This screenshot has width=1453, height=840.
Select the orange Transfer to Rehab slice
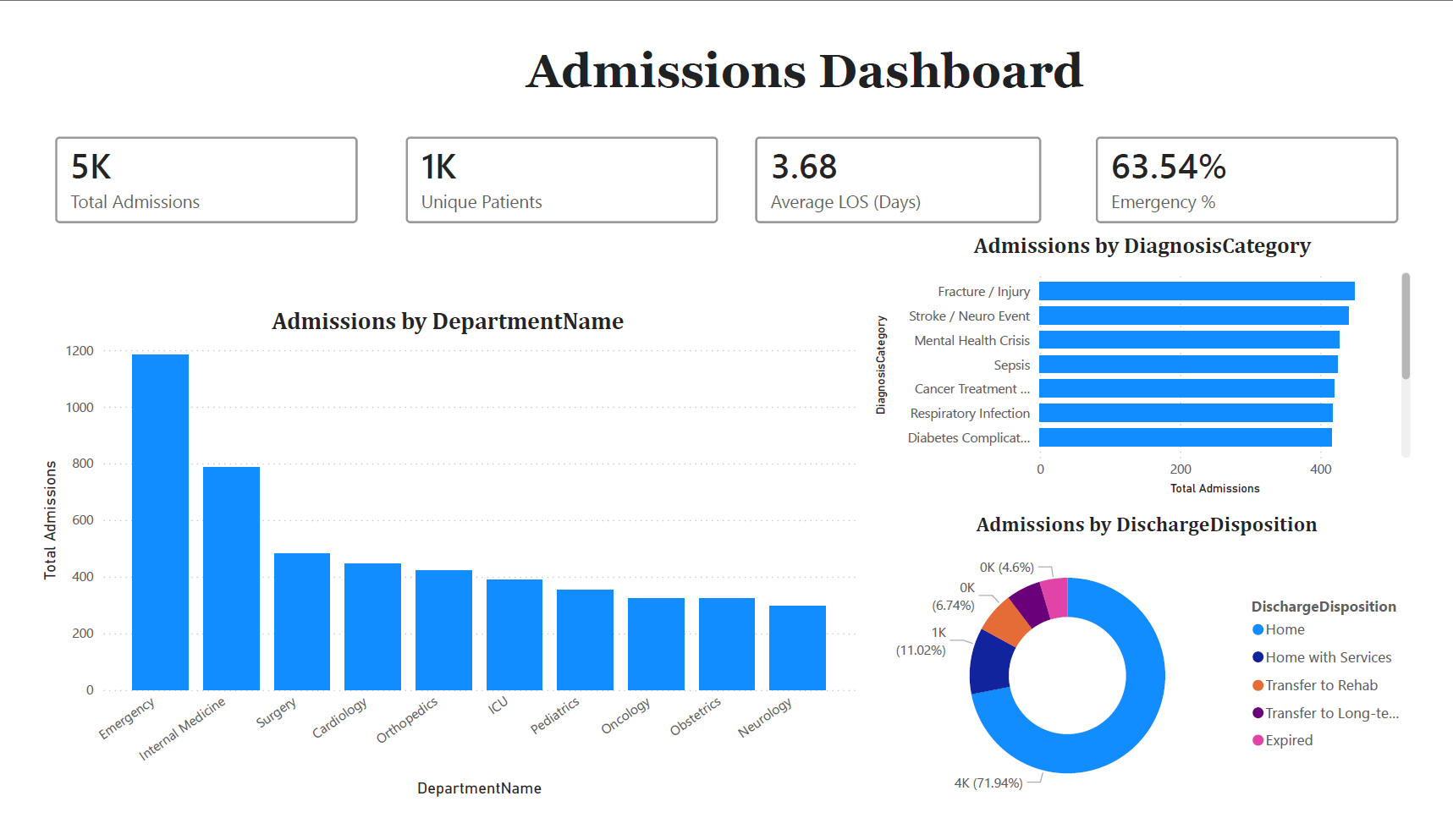1007,622
